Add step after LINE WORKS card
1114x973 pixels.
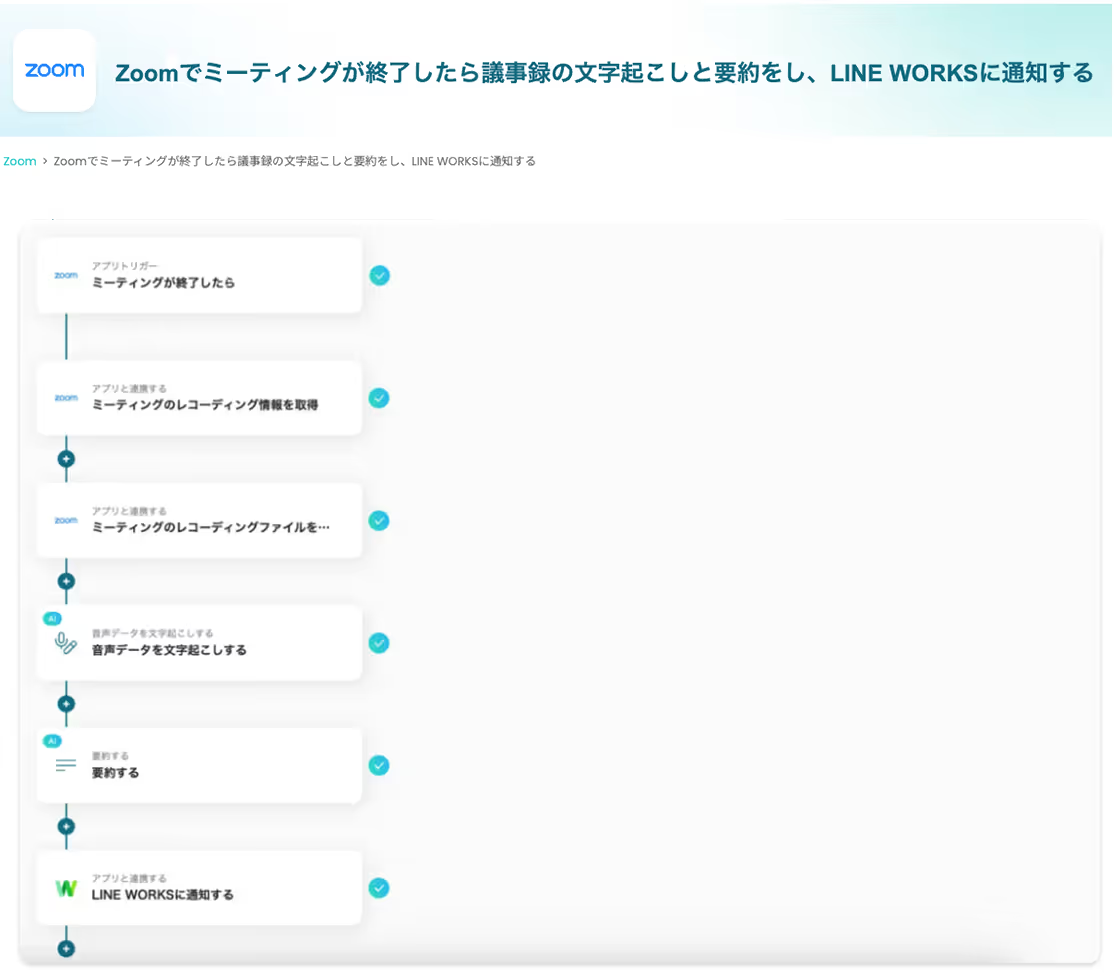tap(66, 949)
